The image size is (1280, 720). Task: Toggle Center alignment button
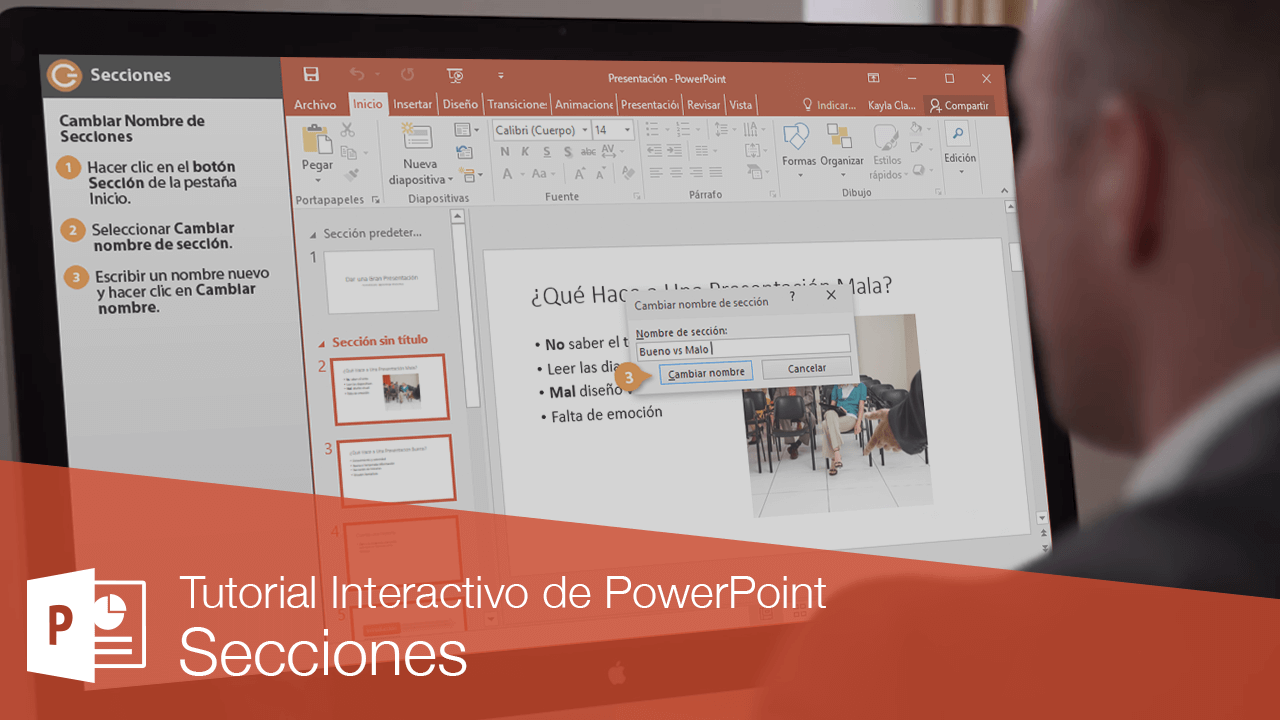(676, 172)
